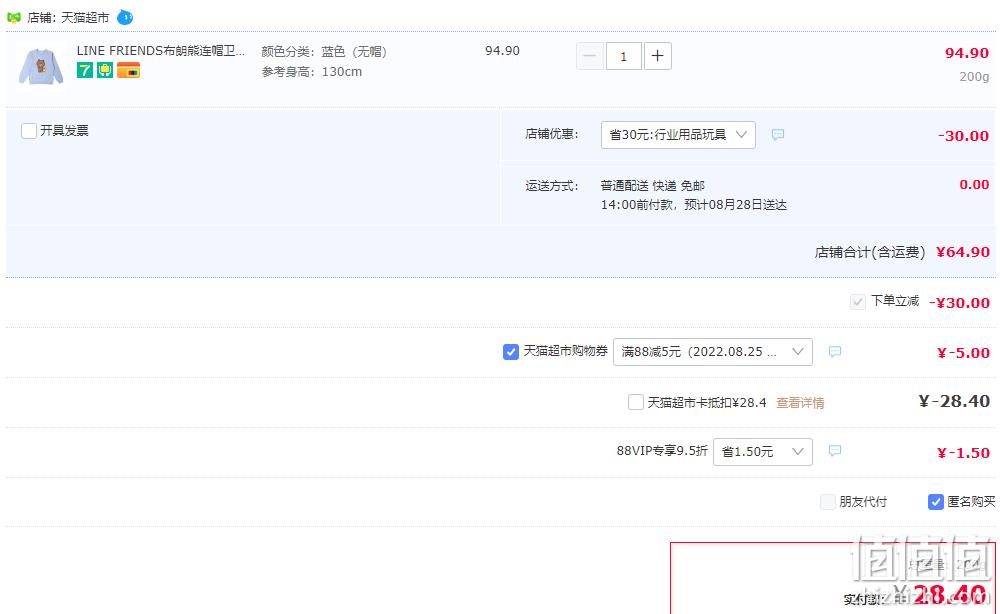Screen dimensions: 1000x614
Task: Open the 店铺优惠 discount dropdown
Action: click(678, 135)
